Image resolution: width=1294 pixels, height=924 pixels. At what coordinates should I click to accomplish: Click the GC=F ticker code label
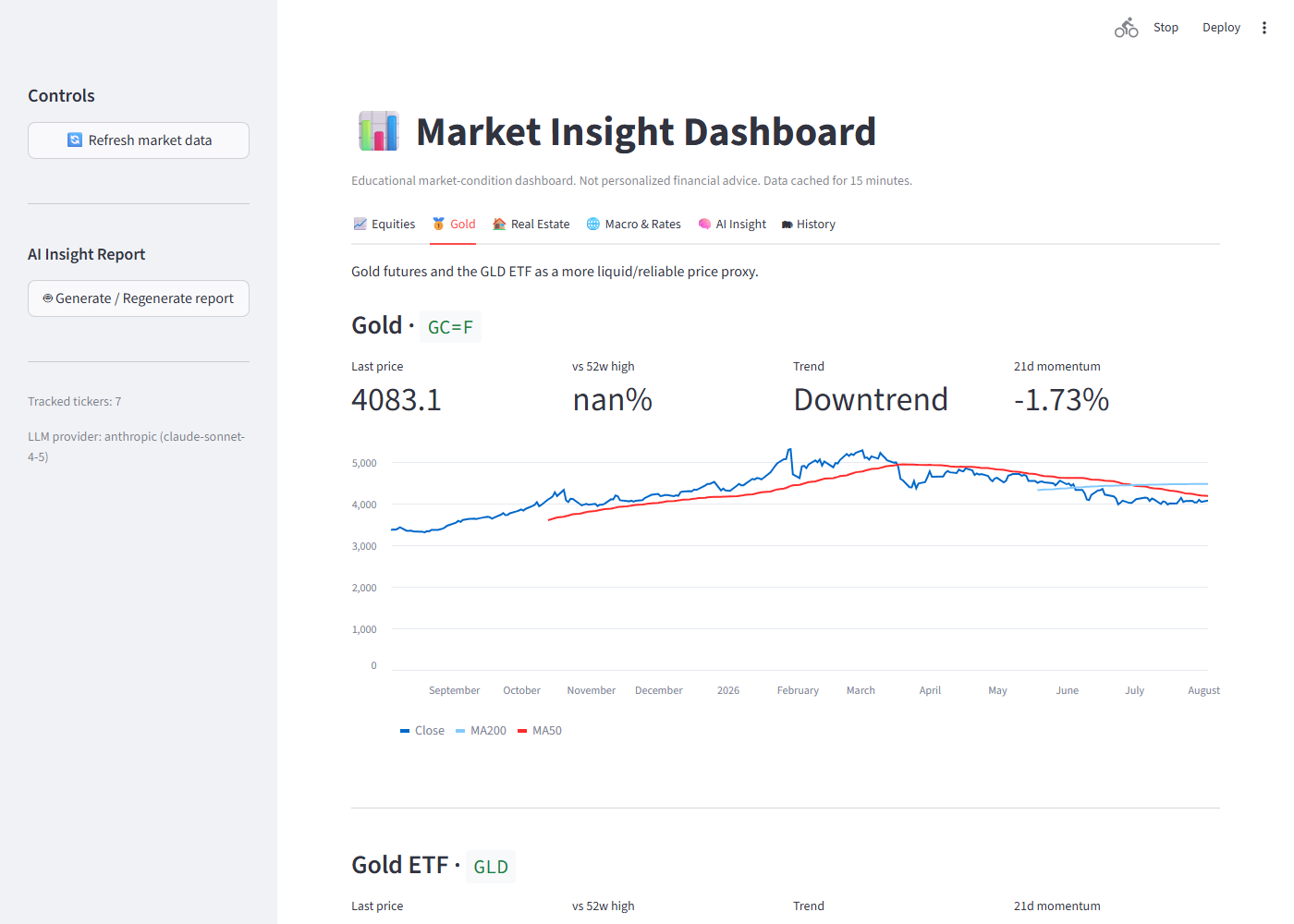450,327
